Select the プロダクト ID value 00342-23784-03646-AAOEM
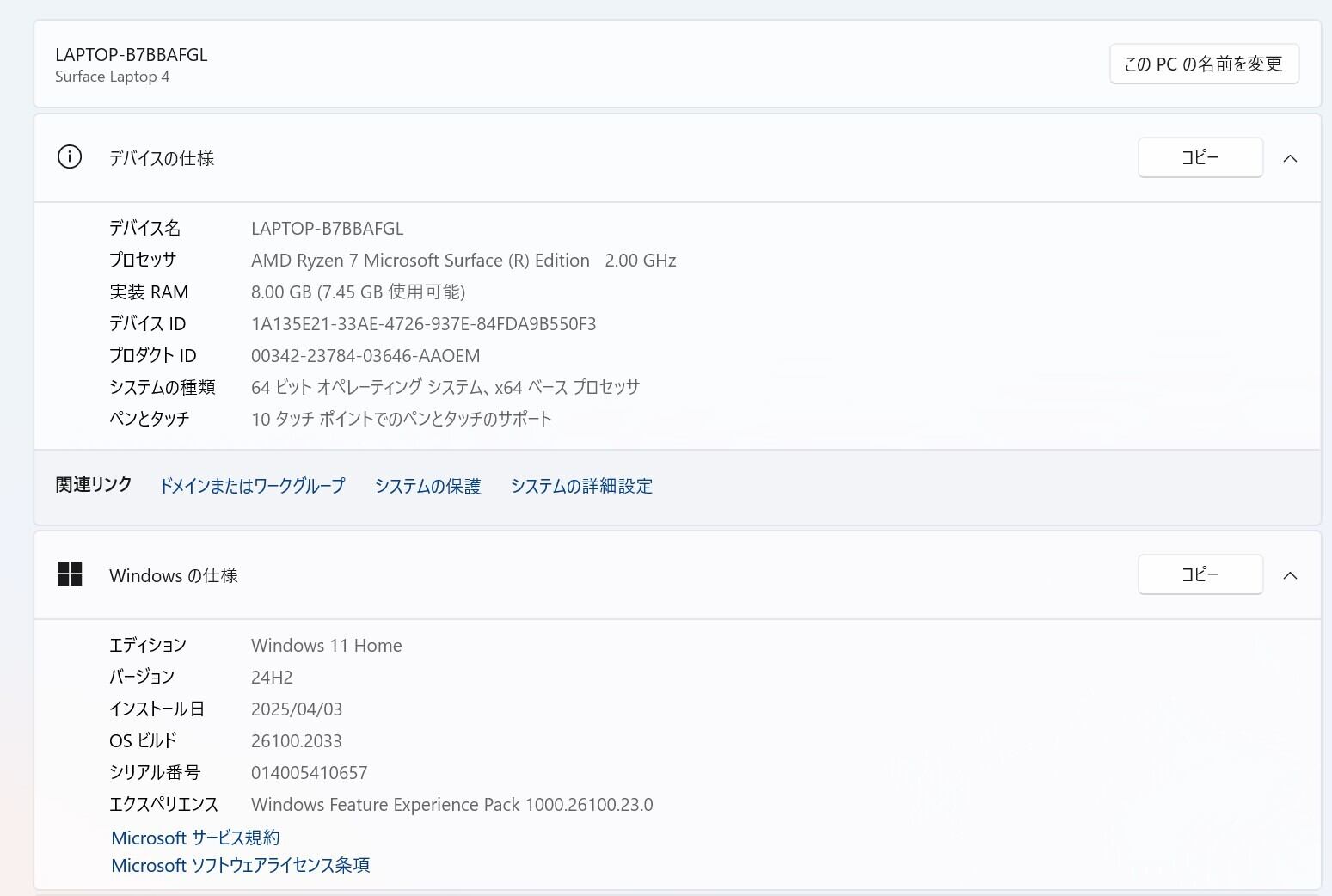Image resolution: width=1332 pixels, height=896 pixels. pyautogui.click(x=365, y=356)
